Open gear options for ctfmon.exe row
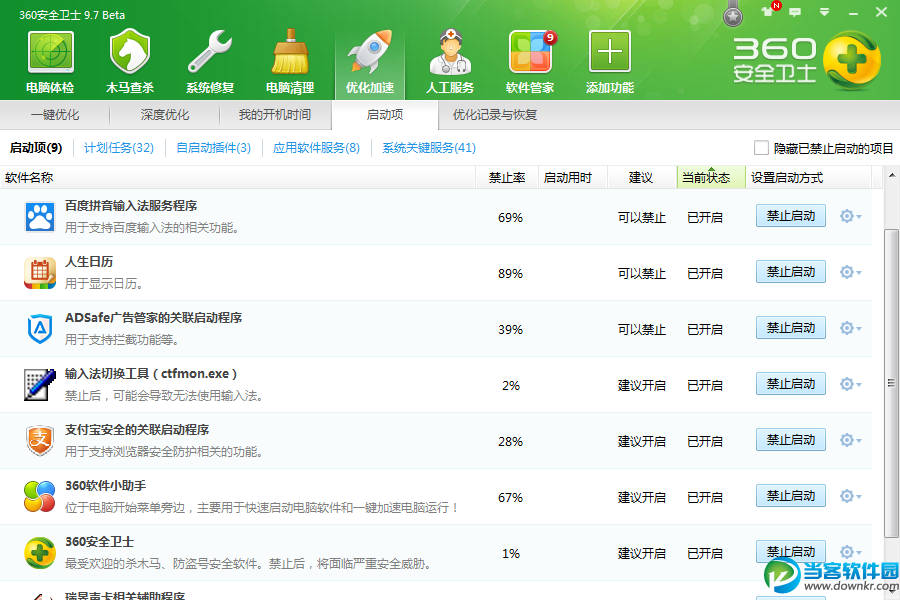Screen dimensions: 900x600 coord(851,384)
